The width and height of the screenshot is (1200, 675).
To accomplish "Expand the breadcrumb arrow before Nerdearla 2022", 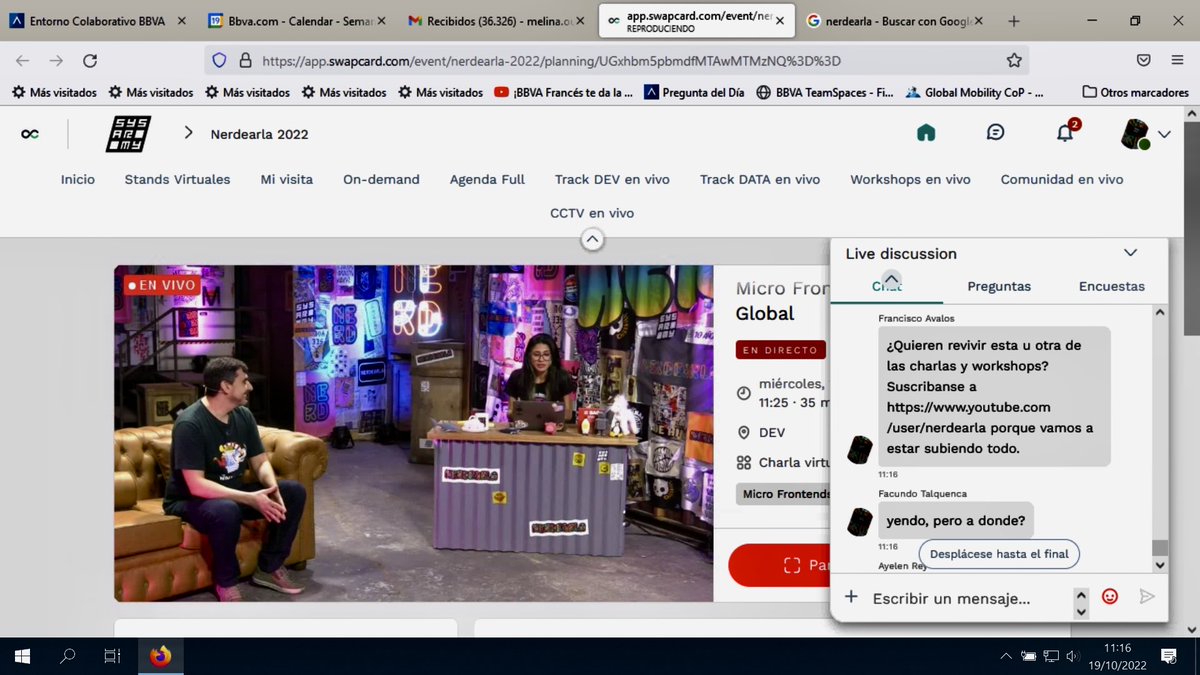I will click(188, 133).
